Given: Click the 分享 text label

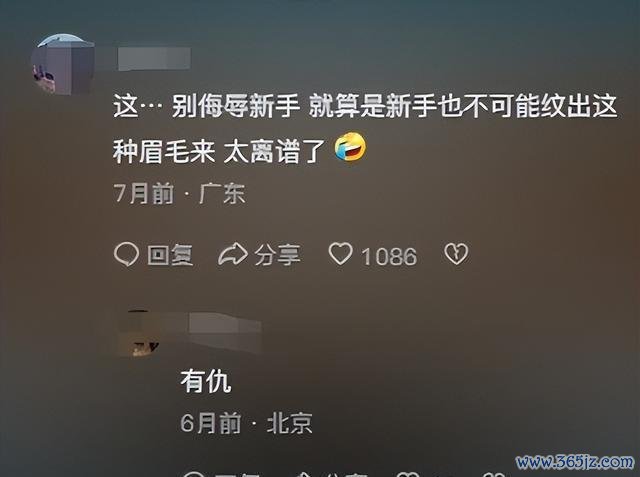Looking at the screenshot, I should (278, 255).
